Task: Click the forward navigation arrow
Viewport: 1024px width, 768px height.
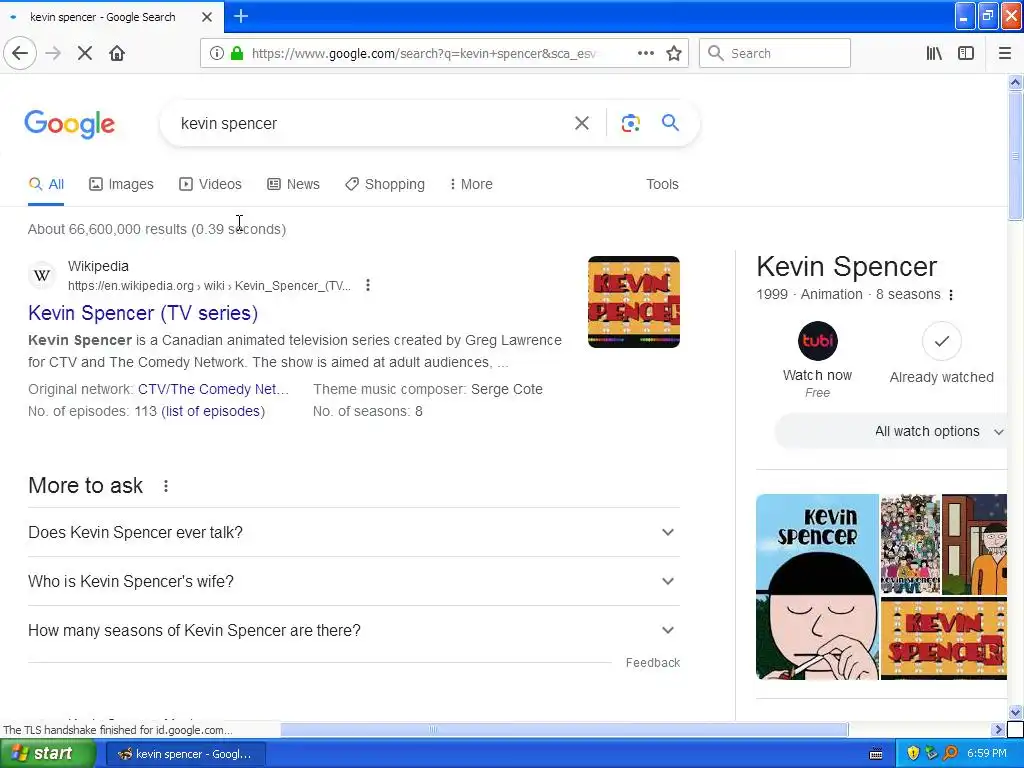Action: click(x=53, y=54)
